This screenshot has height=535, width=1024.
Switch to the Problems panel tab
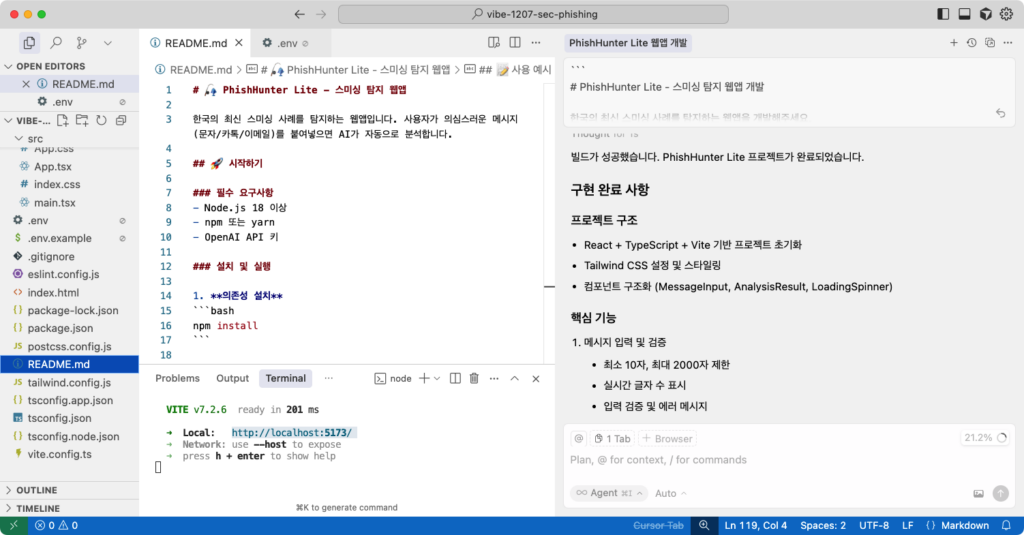point(177,379)
